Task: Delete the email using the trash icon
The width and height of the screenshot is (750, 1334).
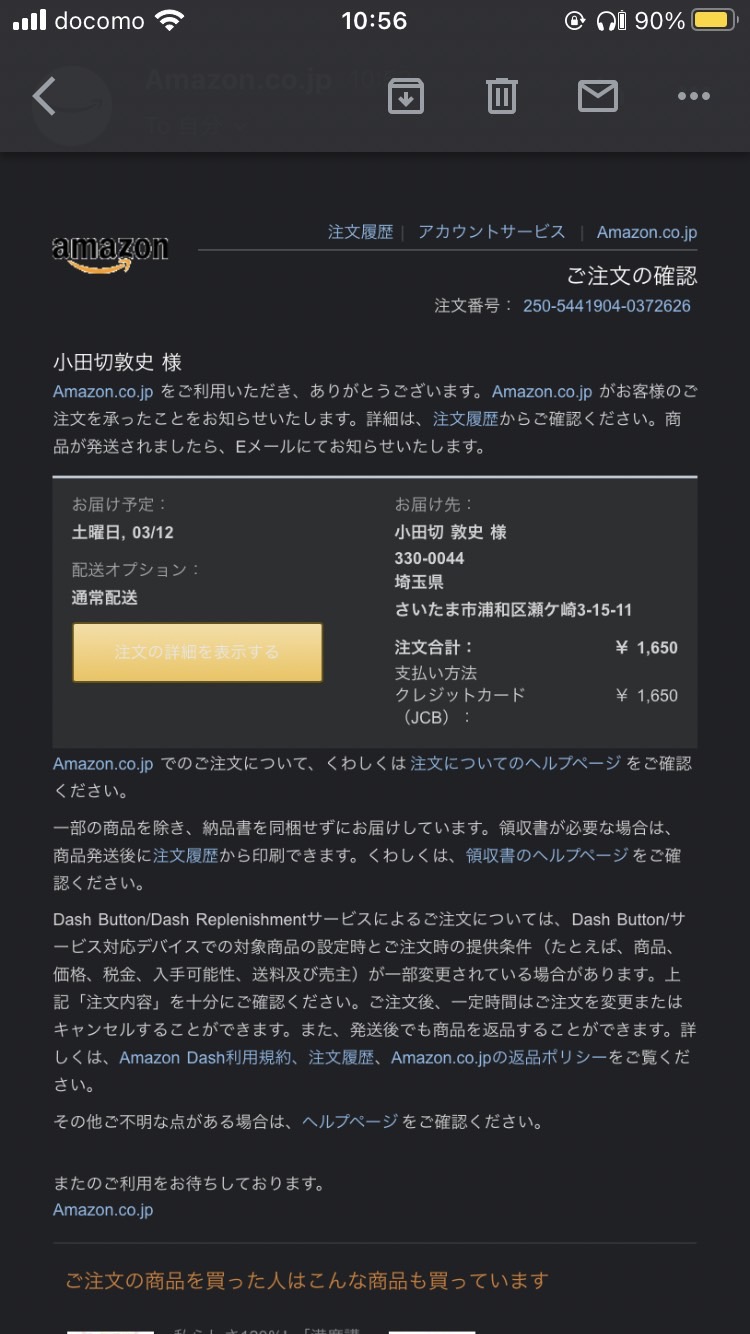Action: click(502, 96)
